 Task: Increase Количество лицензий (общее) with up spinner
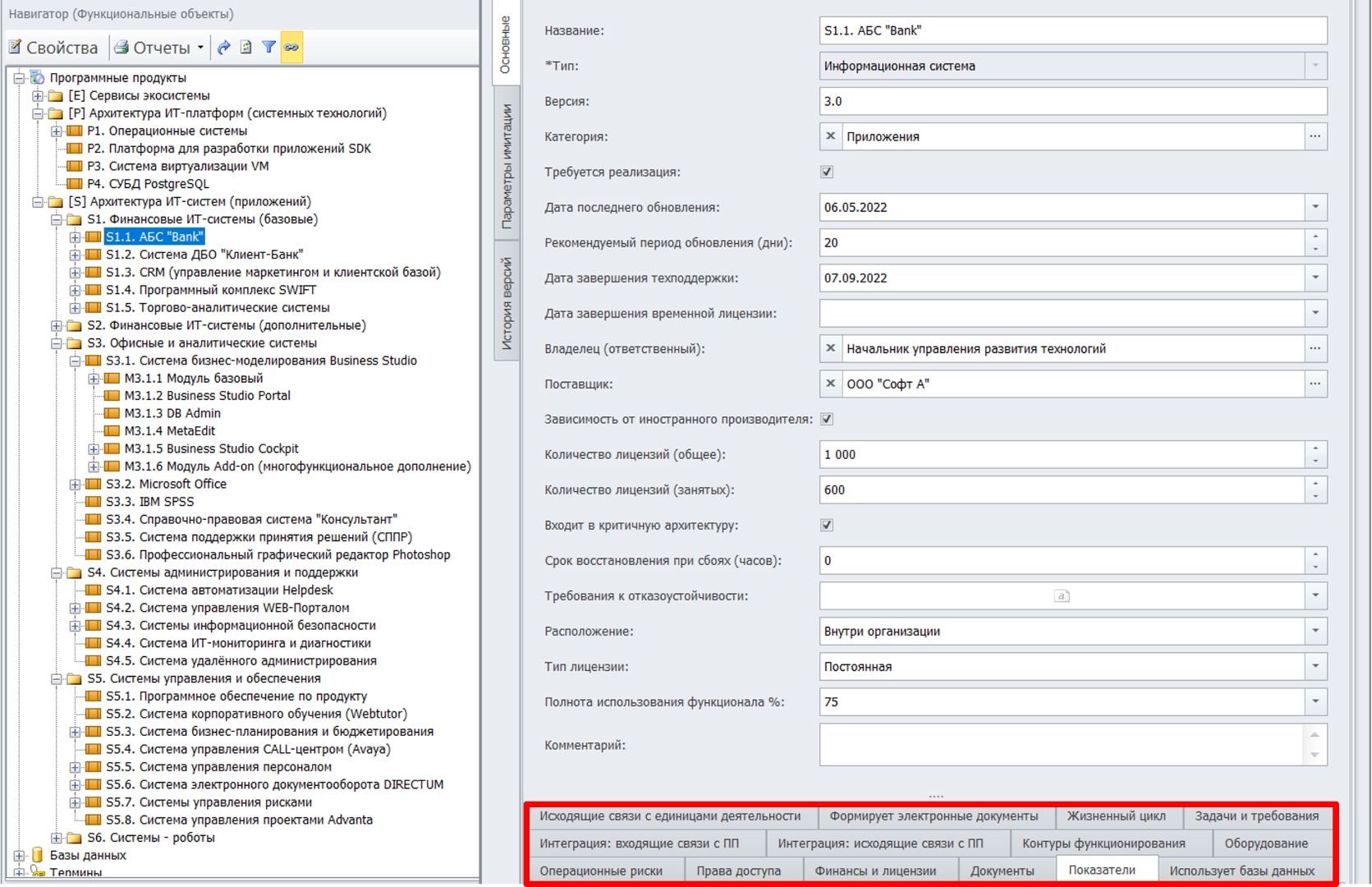tap(1315, 448)
